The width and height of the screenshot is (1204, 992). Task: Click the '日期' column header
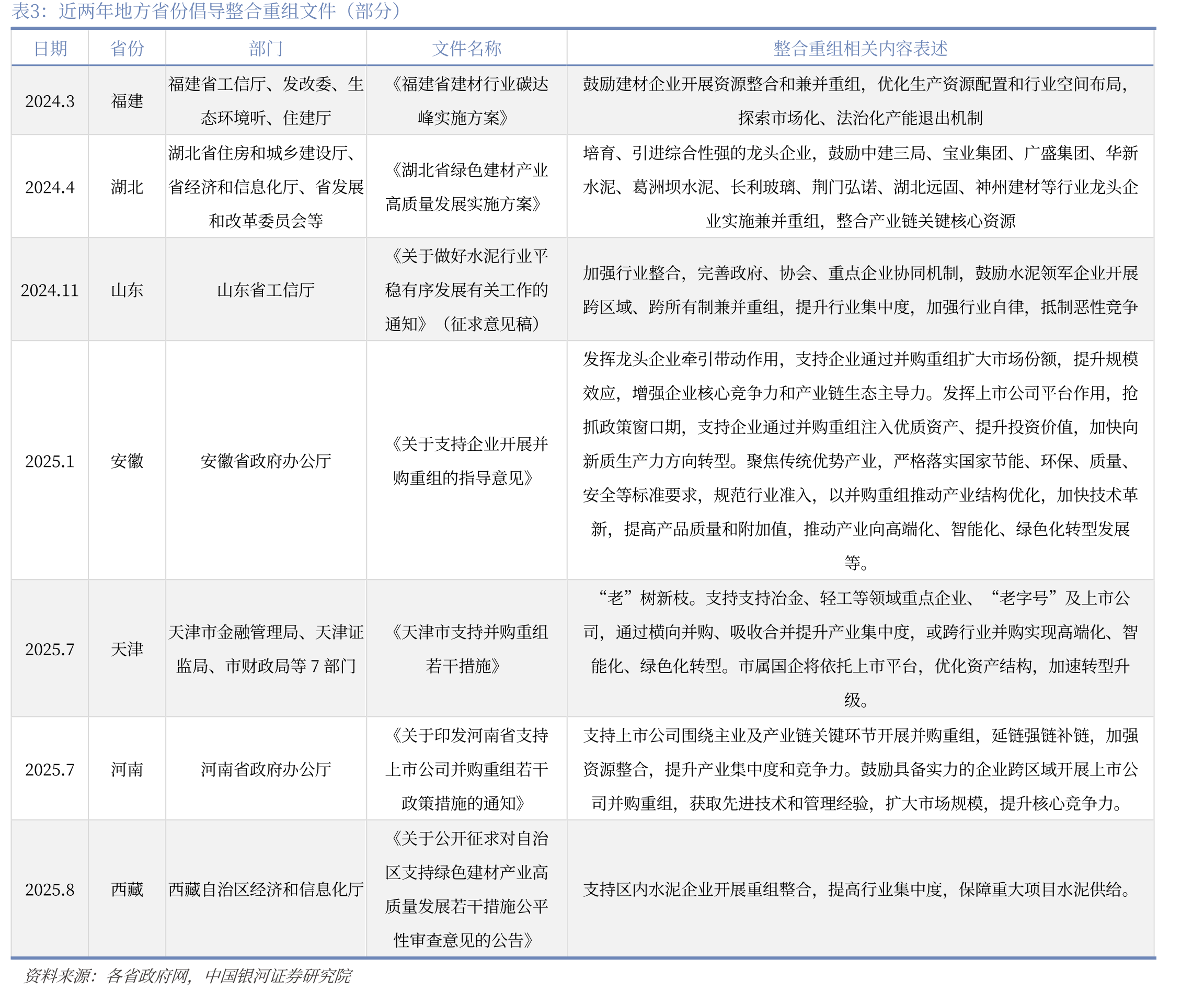tap(50, 48)
